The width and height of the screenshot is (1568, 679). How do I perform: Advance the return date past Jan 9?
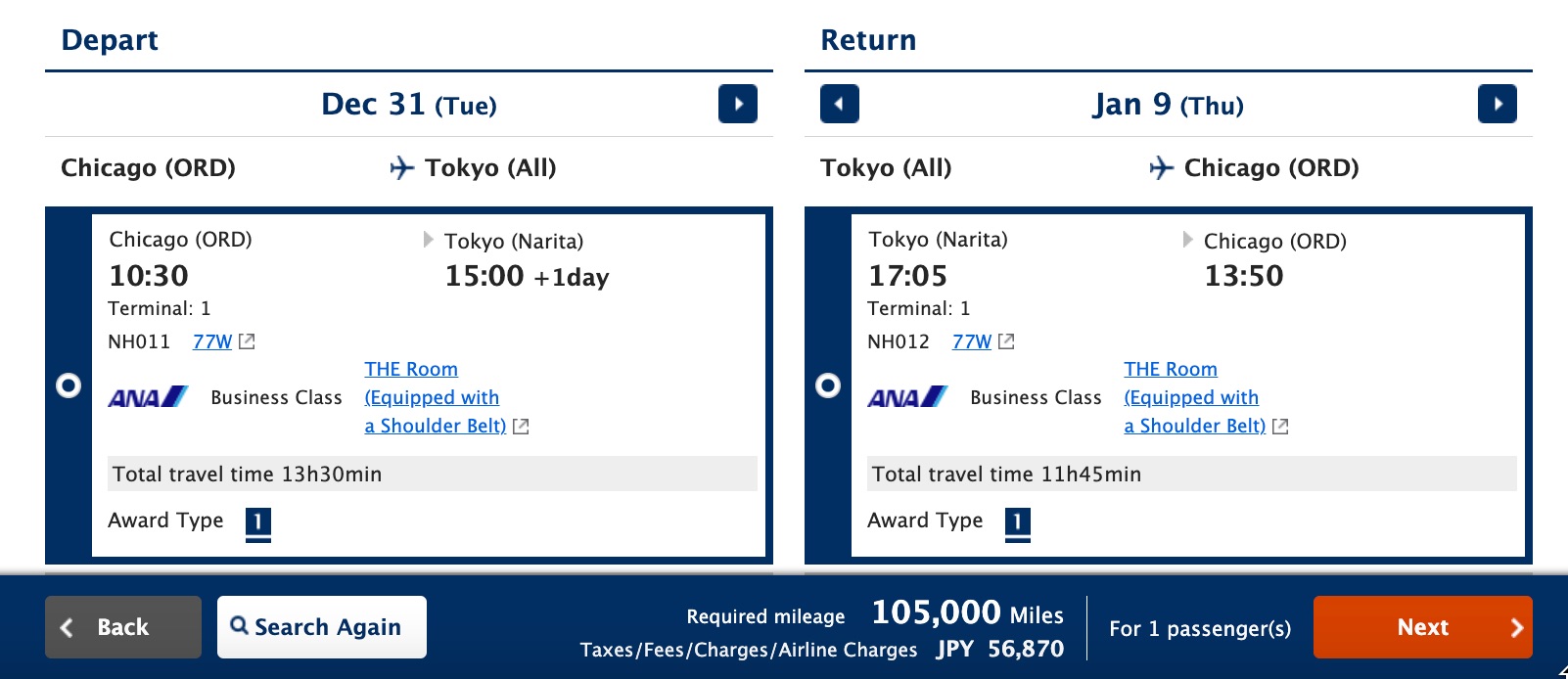[x=1499, y=104]
